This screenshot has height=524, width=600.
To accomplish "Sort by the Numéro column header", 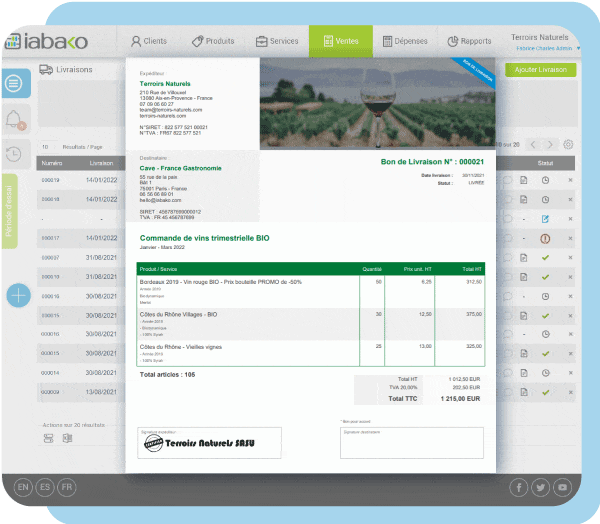I will tap(52, 163).
